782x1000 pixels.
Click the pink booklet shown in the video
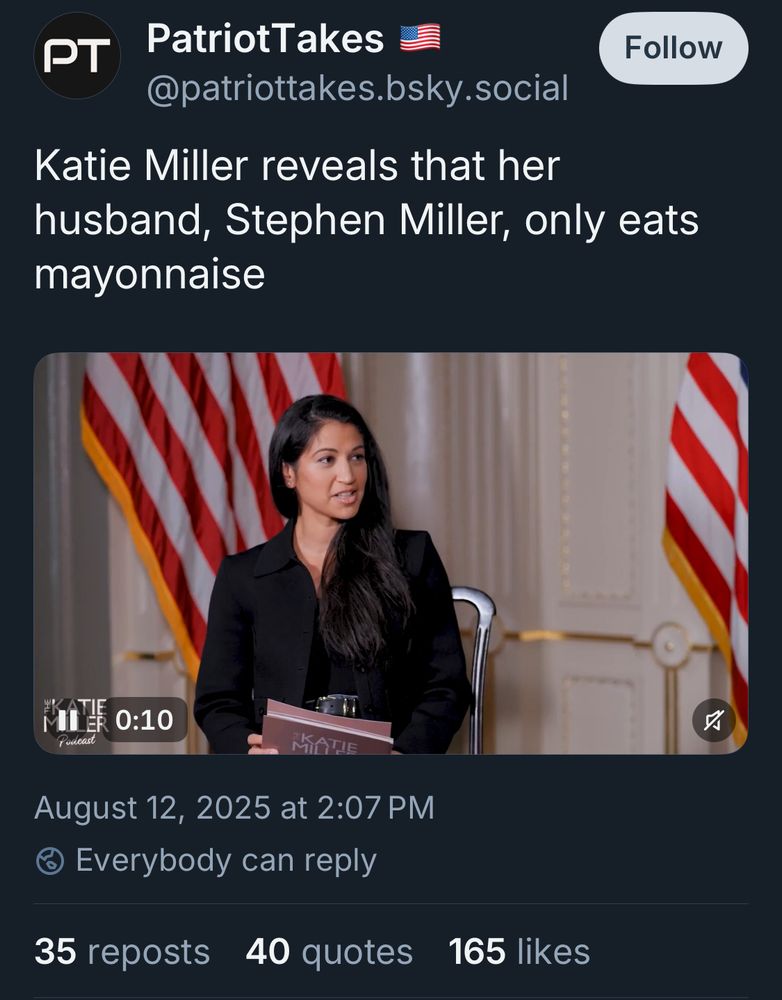coord(325,728)
